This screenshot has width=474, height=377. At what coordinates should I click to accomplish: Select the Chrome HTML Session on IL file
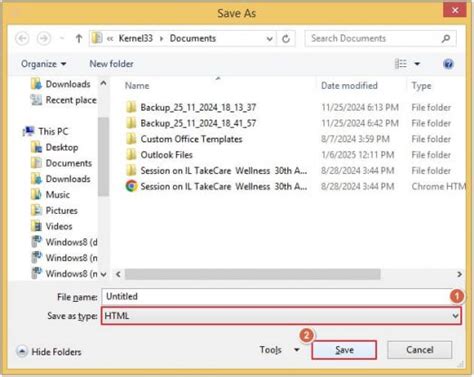click(216, 186)
